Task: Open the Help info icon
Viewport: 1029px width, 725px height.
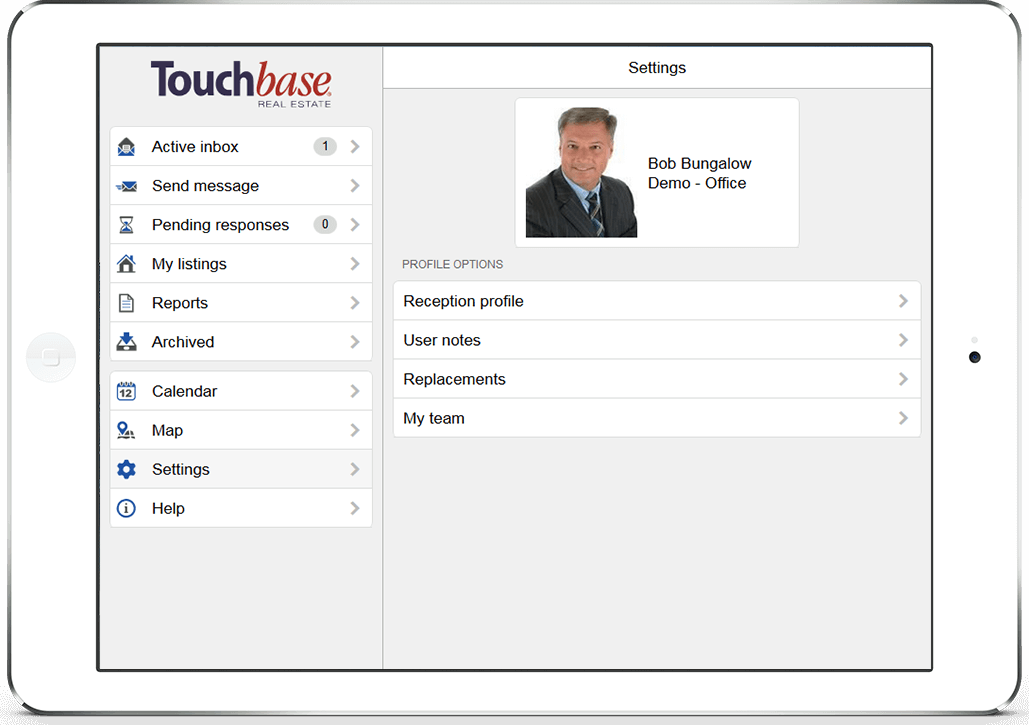Action: click(126, 508)
